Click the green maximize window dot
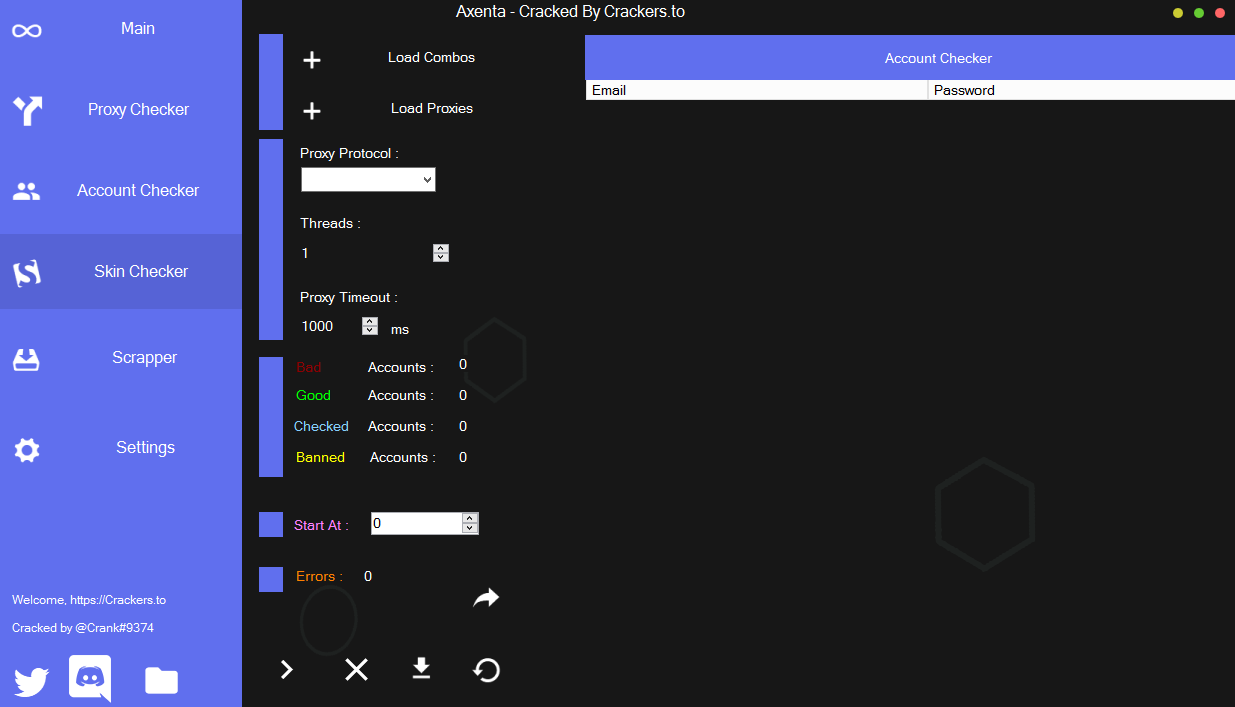The width and height of the screenshot is (1235, 707). pyautogui.click(x=1199, y=13)
